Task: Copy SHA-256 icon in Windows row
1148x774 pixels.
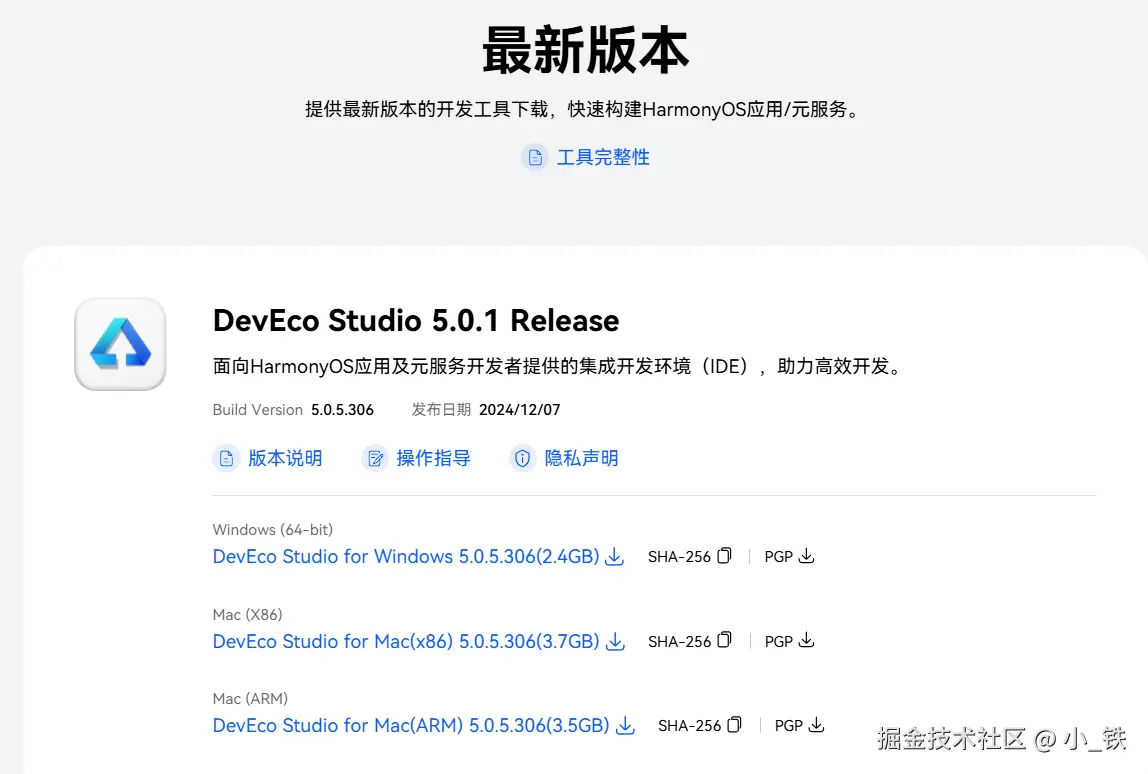Action: click(724, 556)
